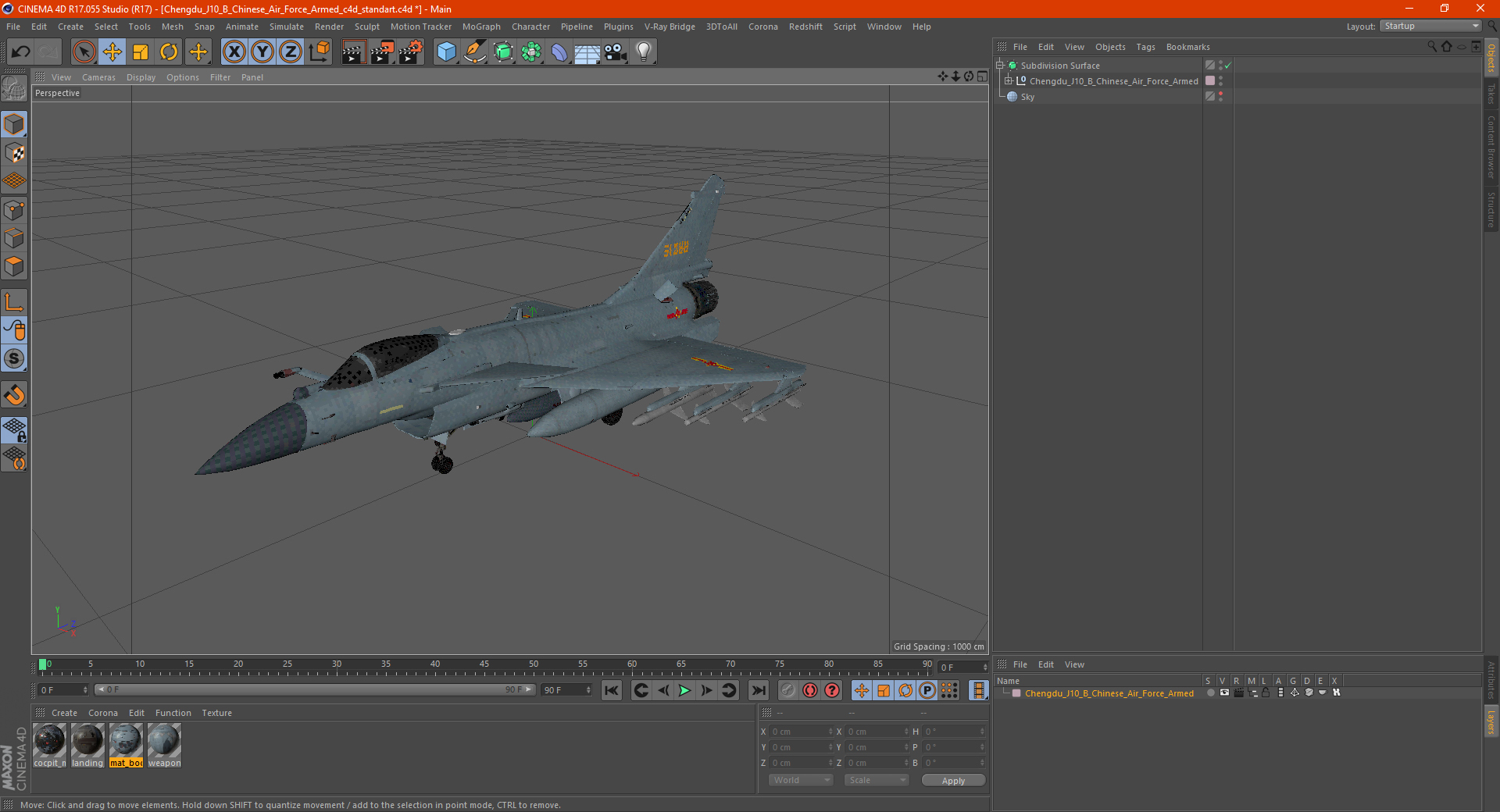Activate the Rotate tool in toolbar
The height and width of the screenshot is (812, 1500).
pyautogui.click(x=169, y=52)
